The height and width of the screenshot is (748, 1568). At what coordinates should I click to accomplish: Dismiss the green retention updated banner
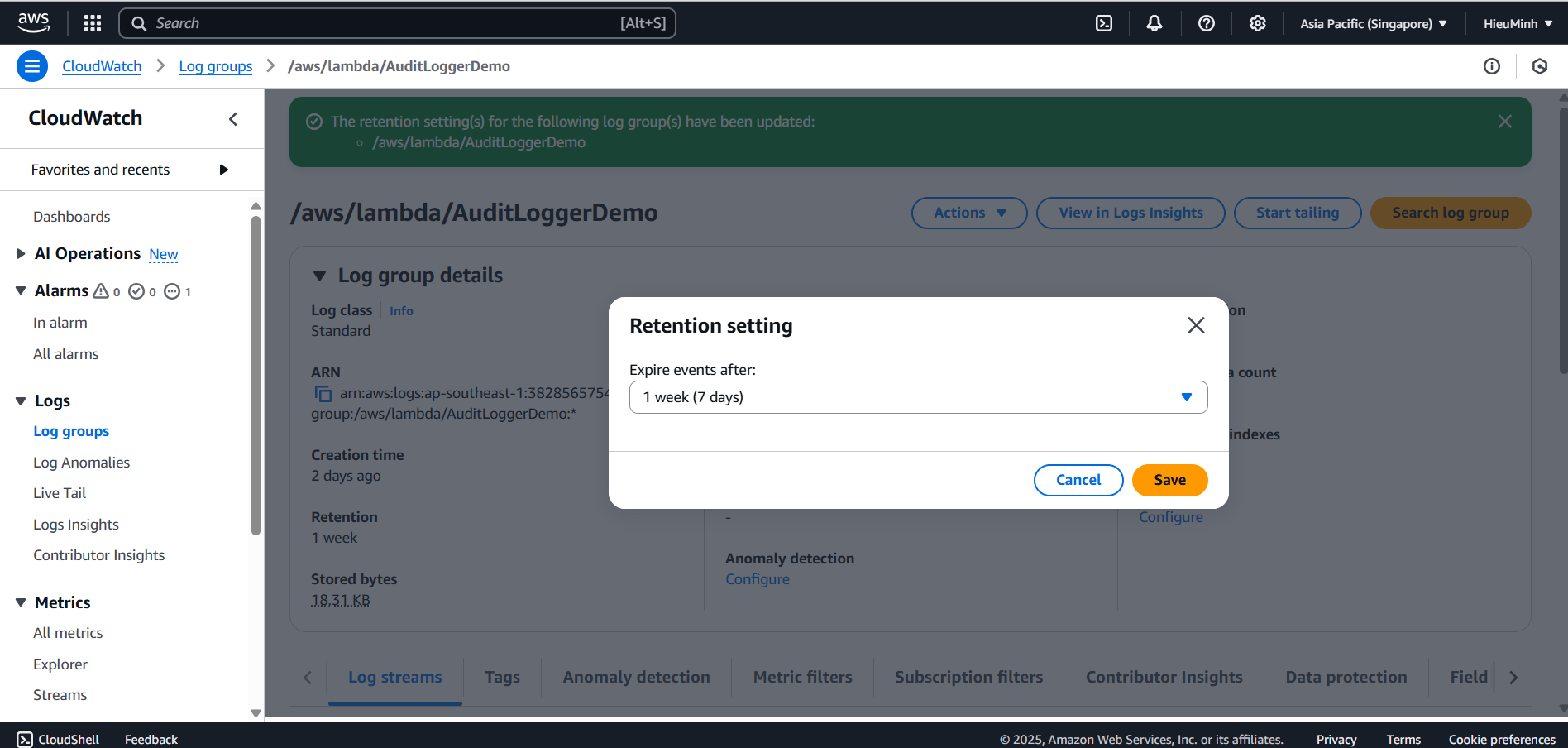1505,122
